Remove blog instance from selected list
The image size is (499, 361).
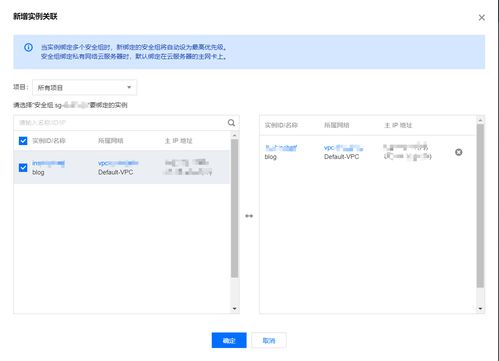click(x=459, y=152)
